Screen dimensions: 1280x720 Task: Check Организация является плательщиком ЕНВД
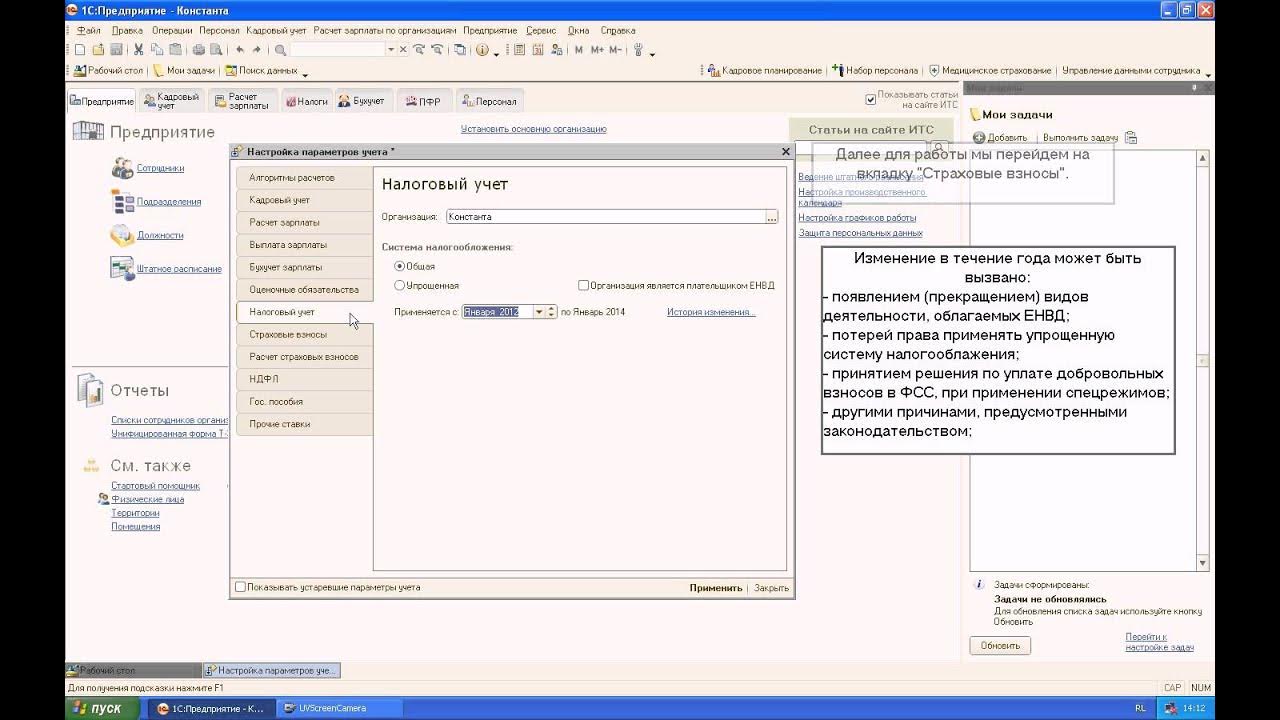pos(583,285)
